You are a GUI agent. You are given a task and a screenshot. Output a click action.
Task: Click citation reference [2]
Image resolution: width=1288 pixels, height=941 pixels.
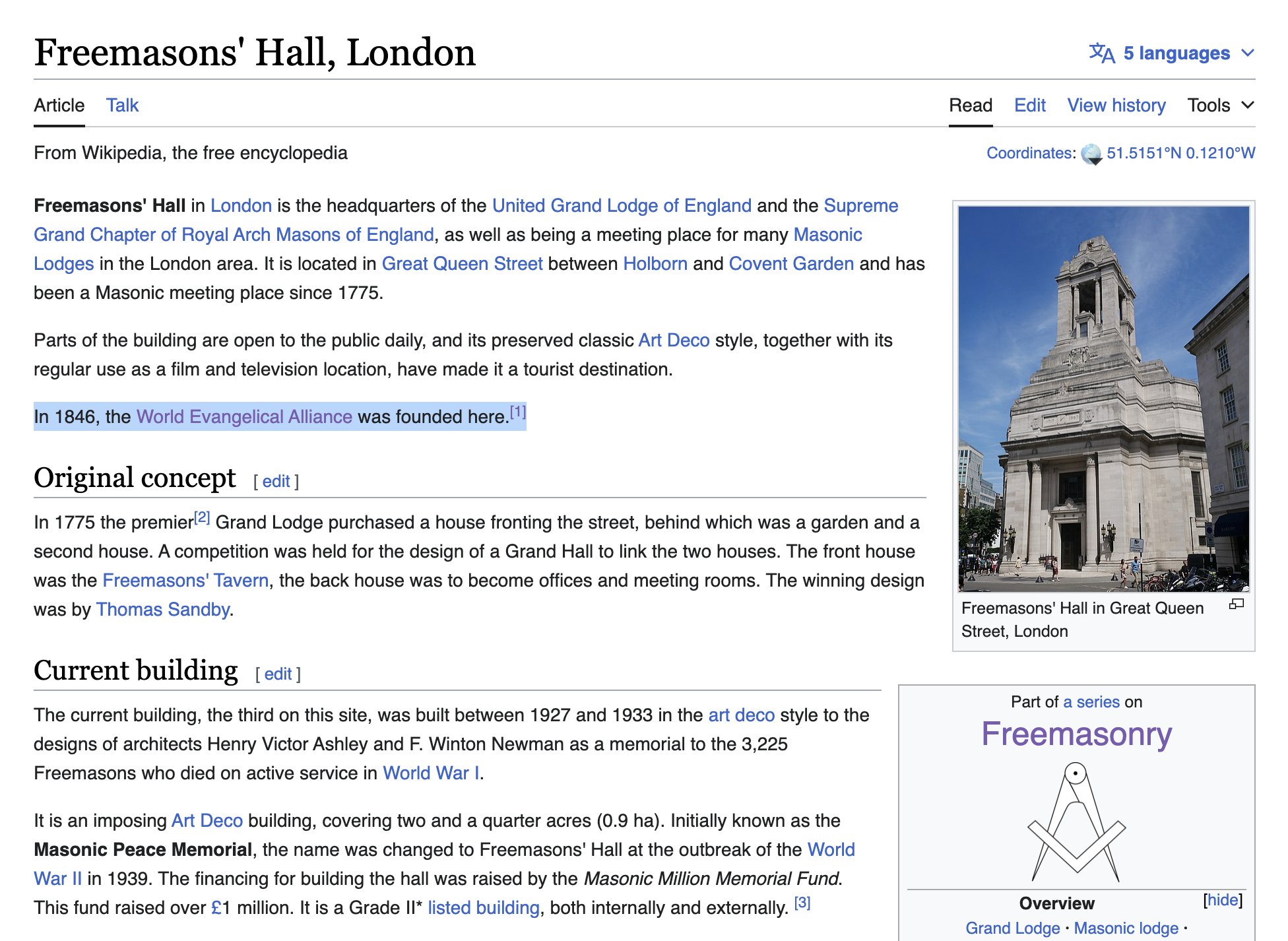(x=202, y=518)
